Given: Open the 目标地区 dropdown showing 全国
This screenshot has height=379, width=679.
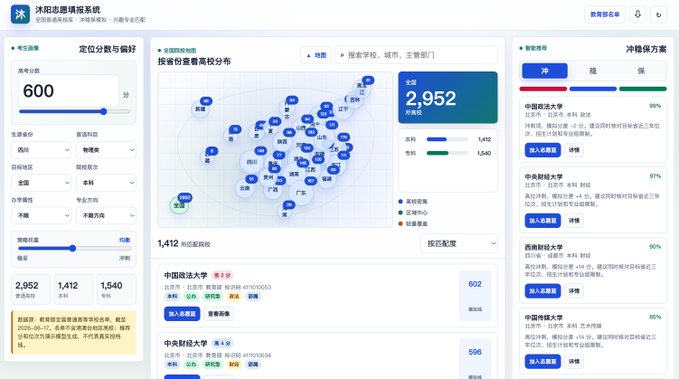Looking at the screenshot, I should click(41, 183).
